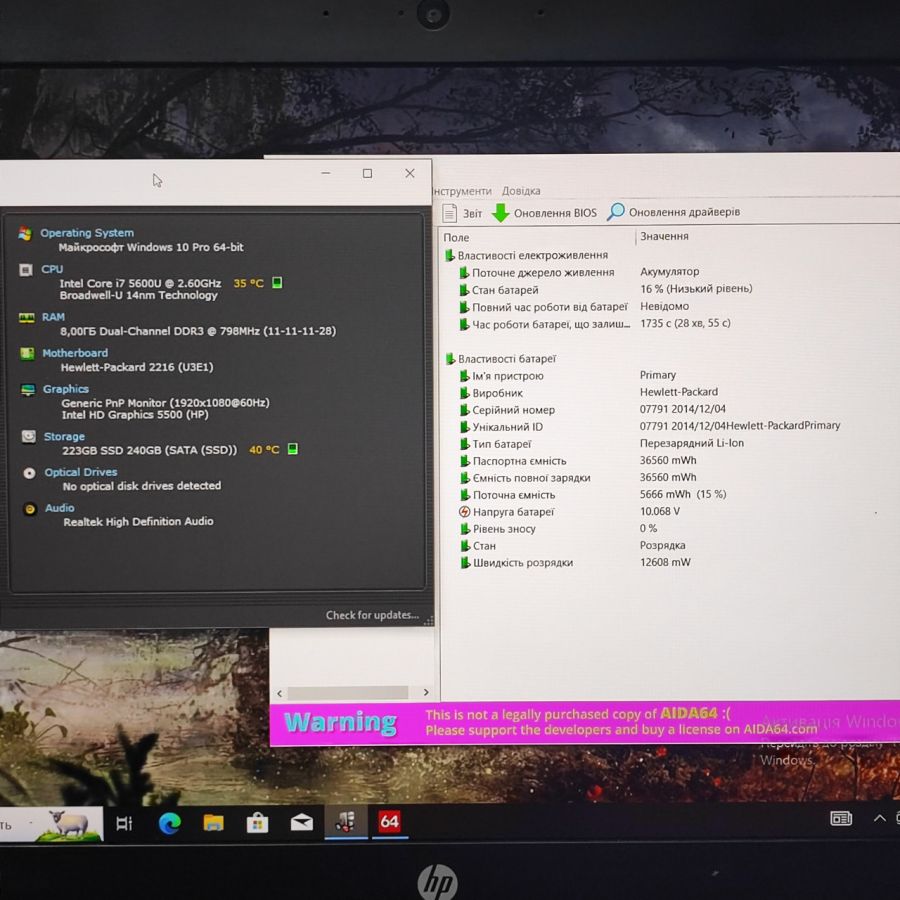Open the Storage section link
The image size is (900, 900).
tap(64, 437)
